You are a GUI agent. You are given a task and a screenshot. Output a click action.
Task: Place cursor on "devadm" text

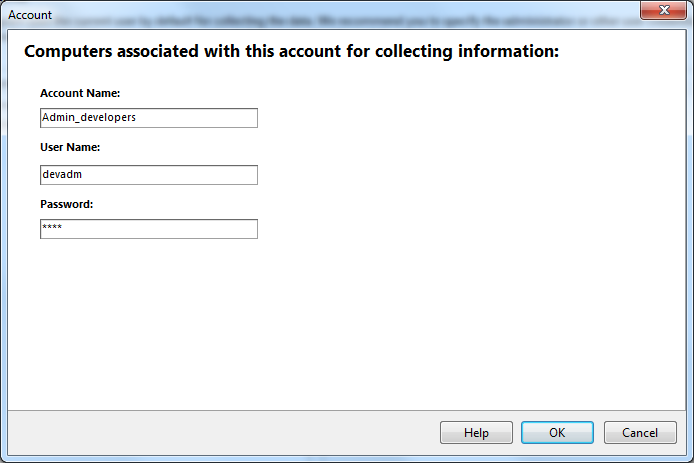[61, 175]
